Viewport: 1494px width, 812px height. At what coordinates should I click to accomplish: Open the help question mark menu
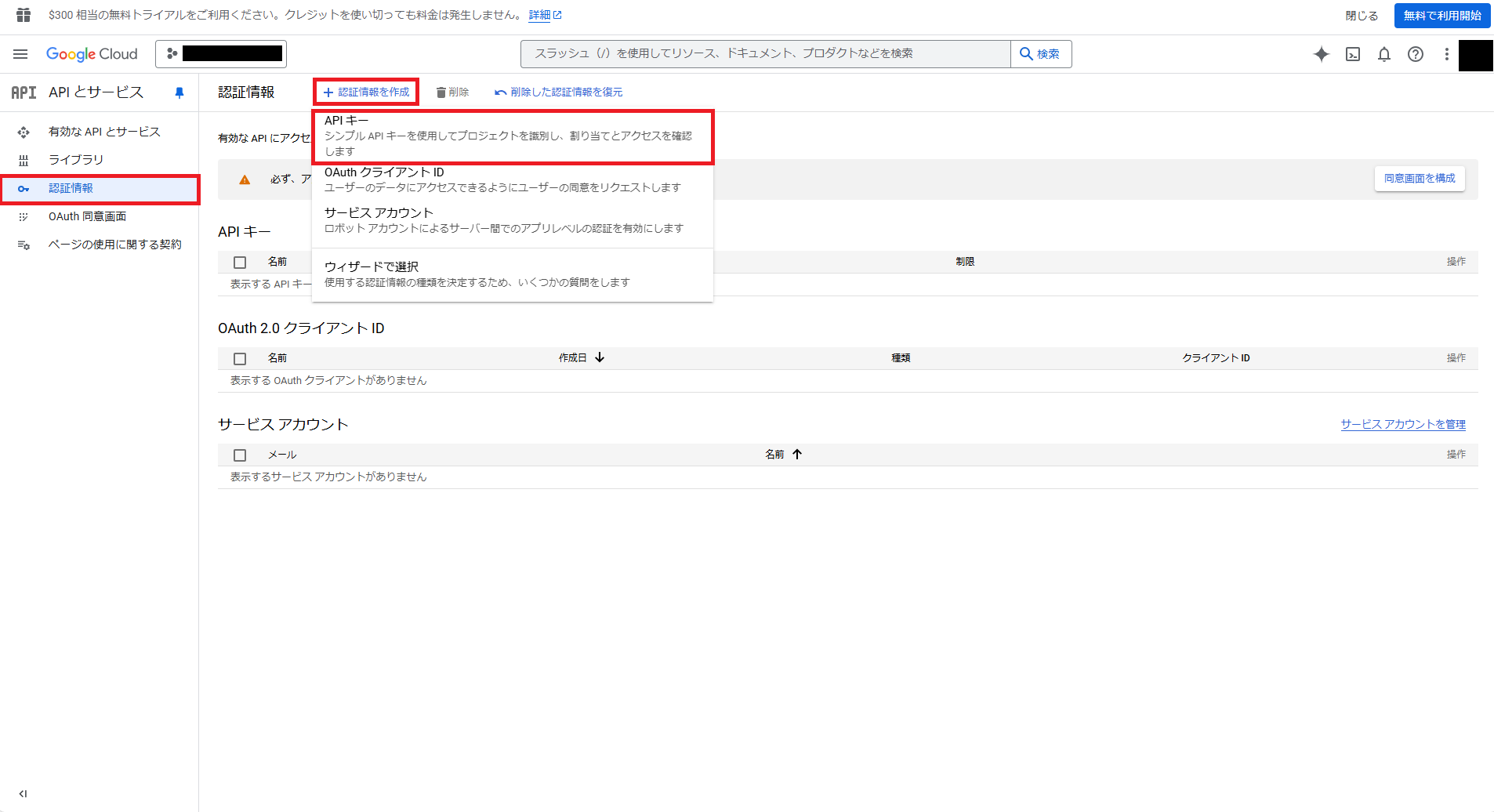tap(1416, 54)
